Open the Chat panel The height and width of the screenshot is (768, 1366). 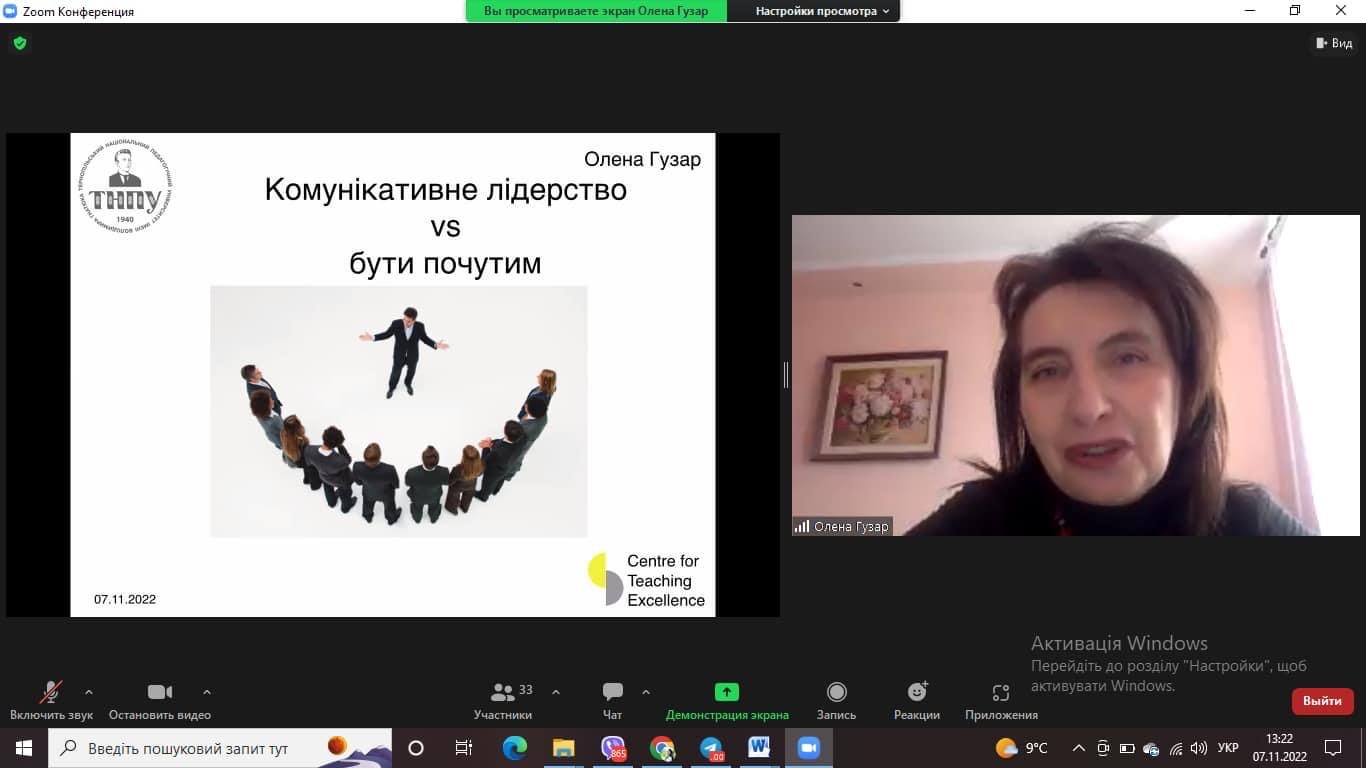point(613,692)
